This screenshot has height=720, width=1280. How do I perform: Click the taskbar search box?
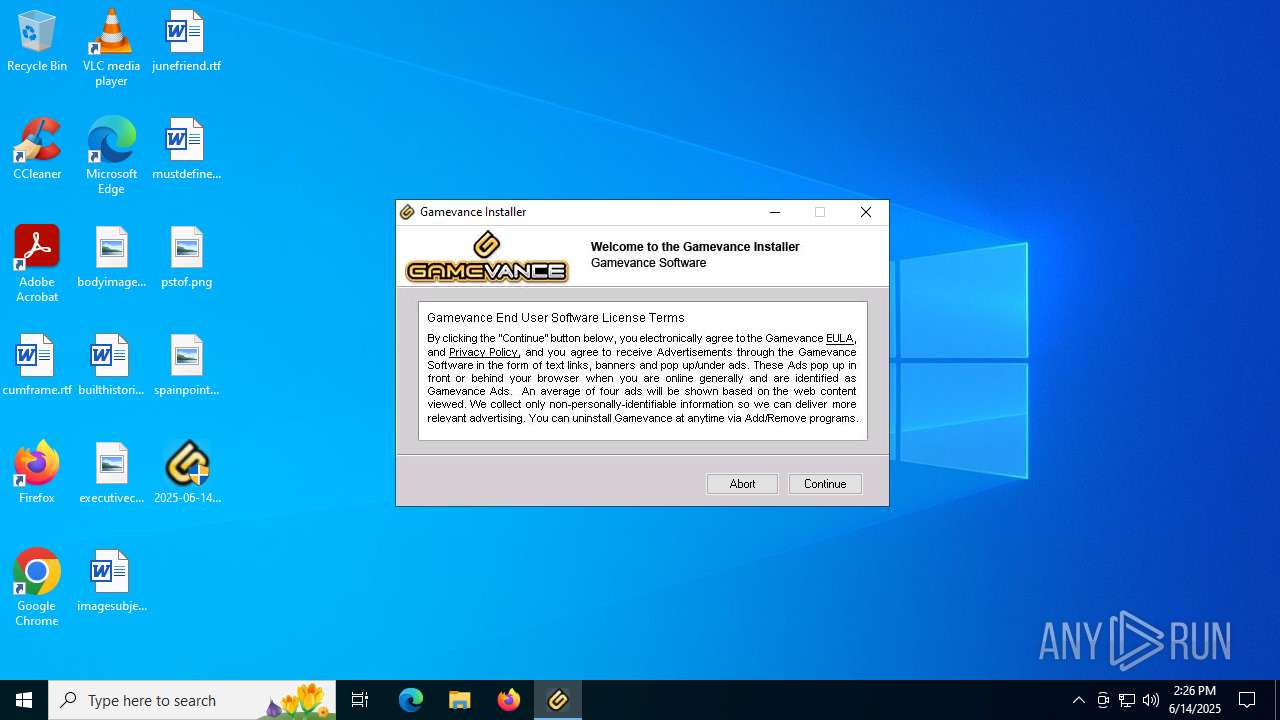[192, 700]
